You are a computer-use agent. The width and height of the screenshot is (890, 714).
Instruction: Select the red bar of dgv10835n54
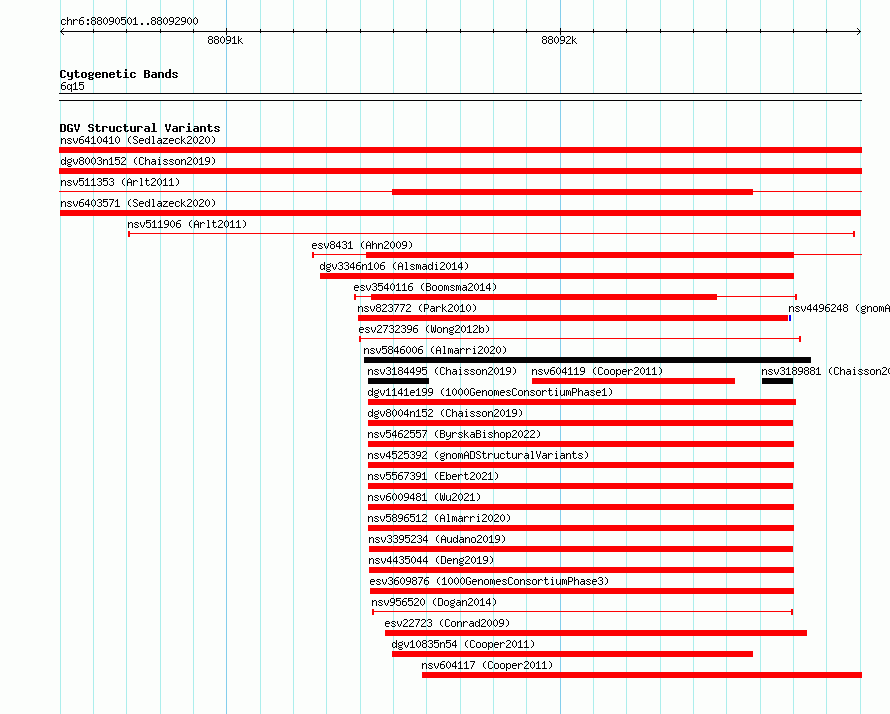(572, 654)
